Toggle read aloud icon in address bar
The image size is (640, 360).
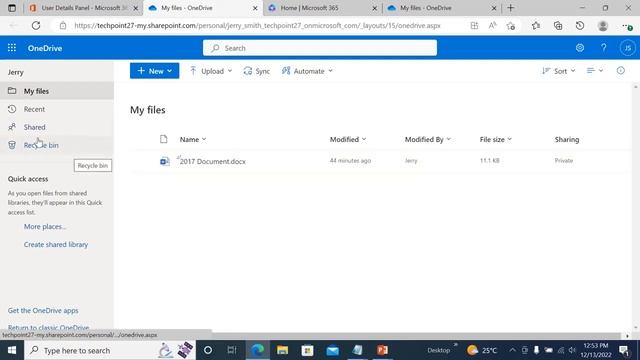pyautogui.click(x=493, y=25)
